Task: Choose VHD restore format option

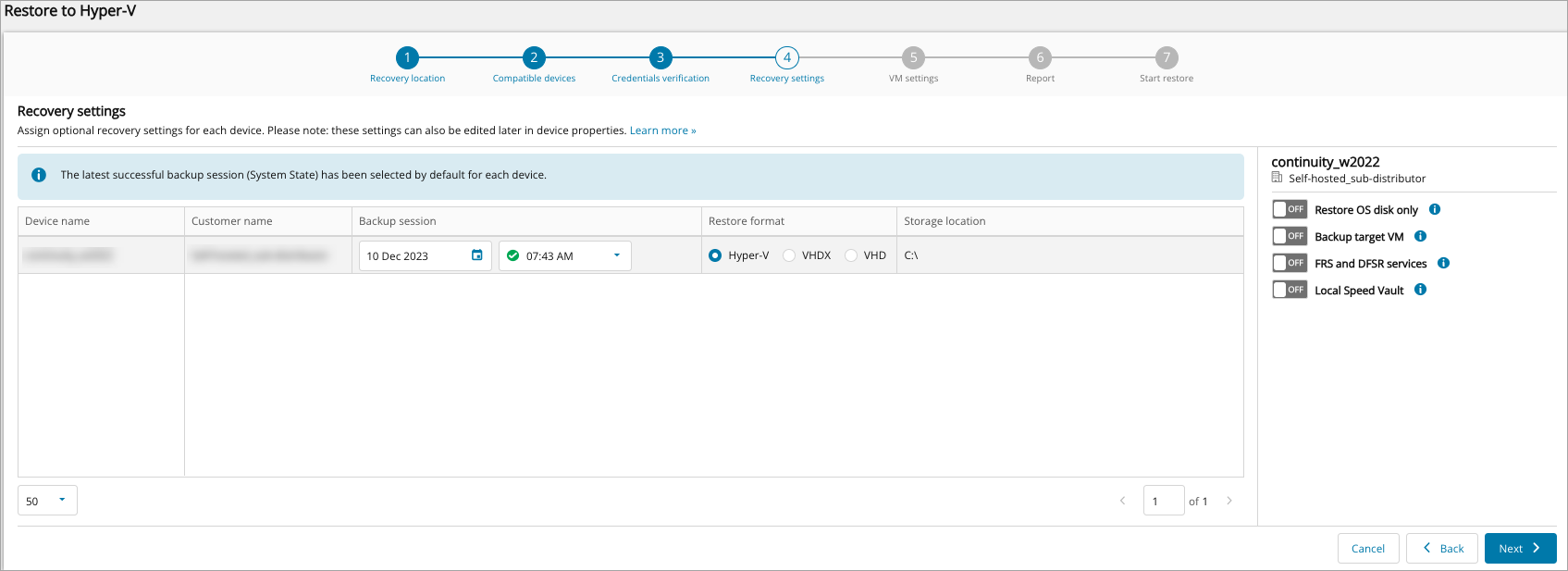Action: pos(851,255)
